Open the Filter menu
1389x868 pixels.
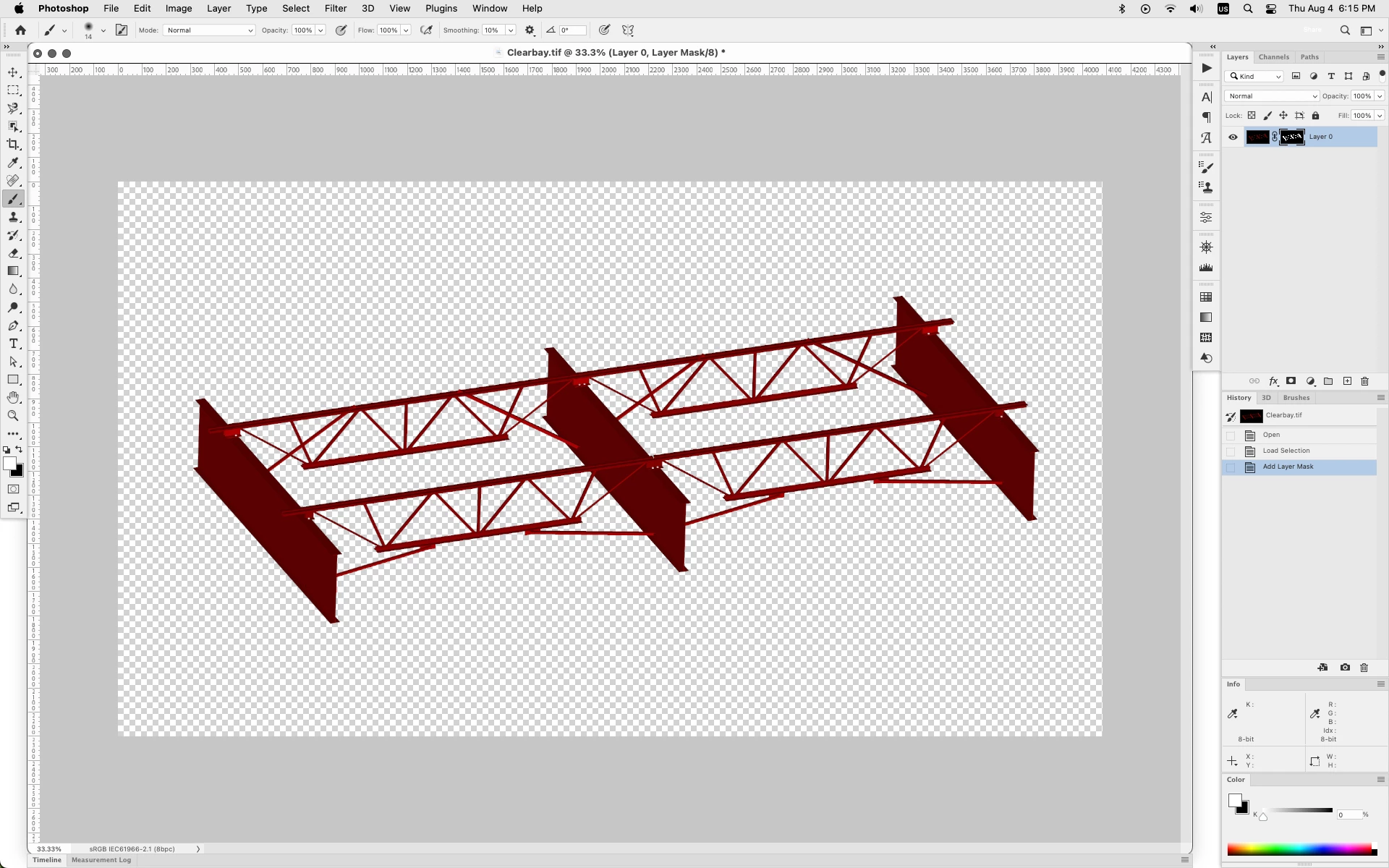click(x=335, y=9)
